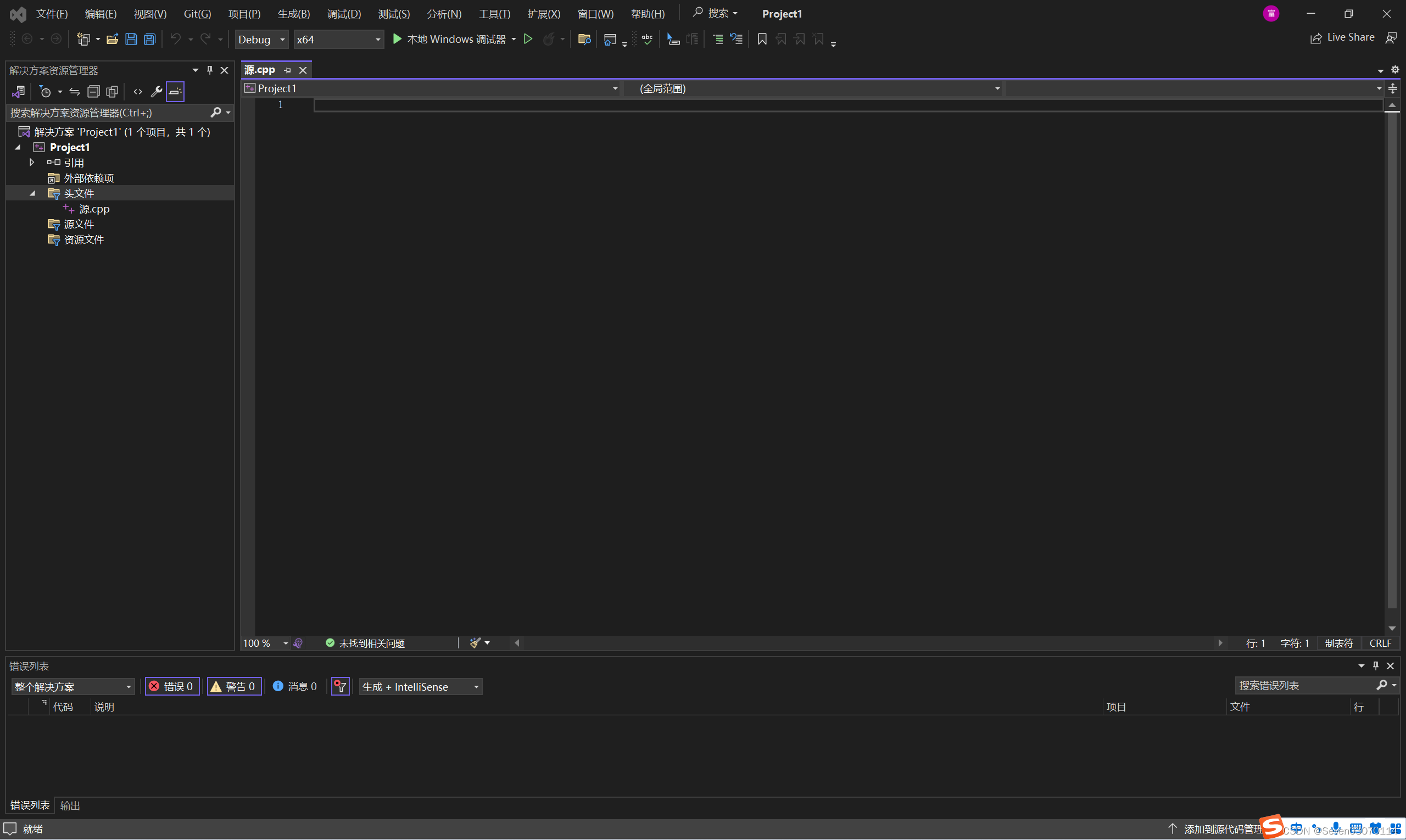This screenshot has height=840, width=1406.
Task: Click the Collapse All icon in Solution Explorer
Action: (x=93, y=92)
